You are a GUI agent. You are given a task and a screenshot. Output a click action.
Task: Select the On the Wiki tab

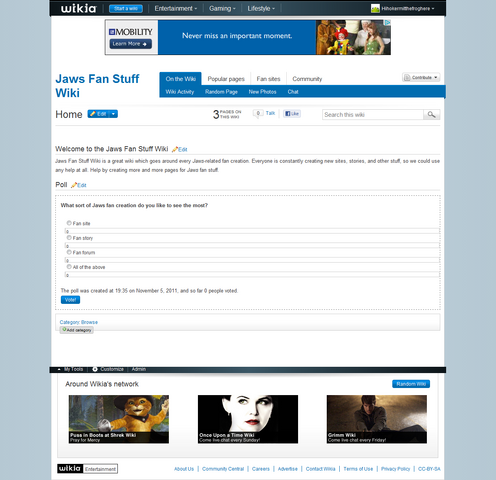coord(180,79)
